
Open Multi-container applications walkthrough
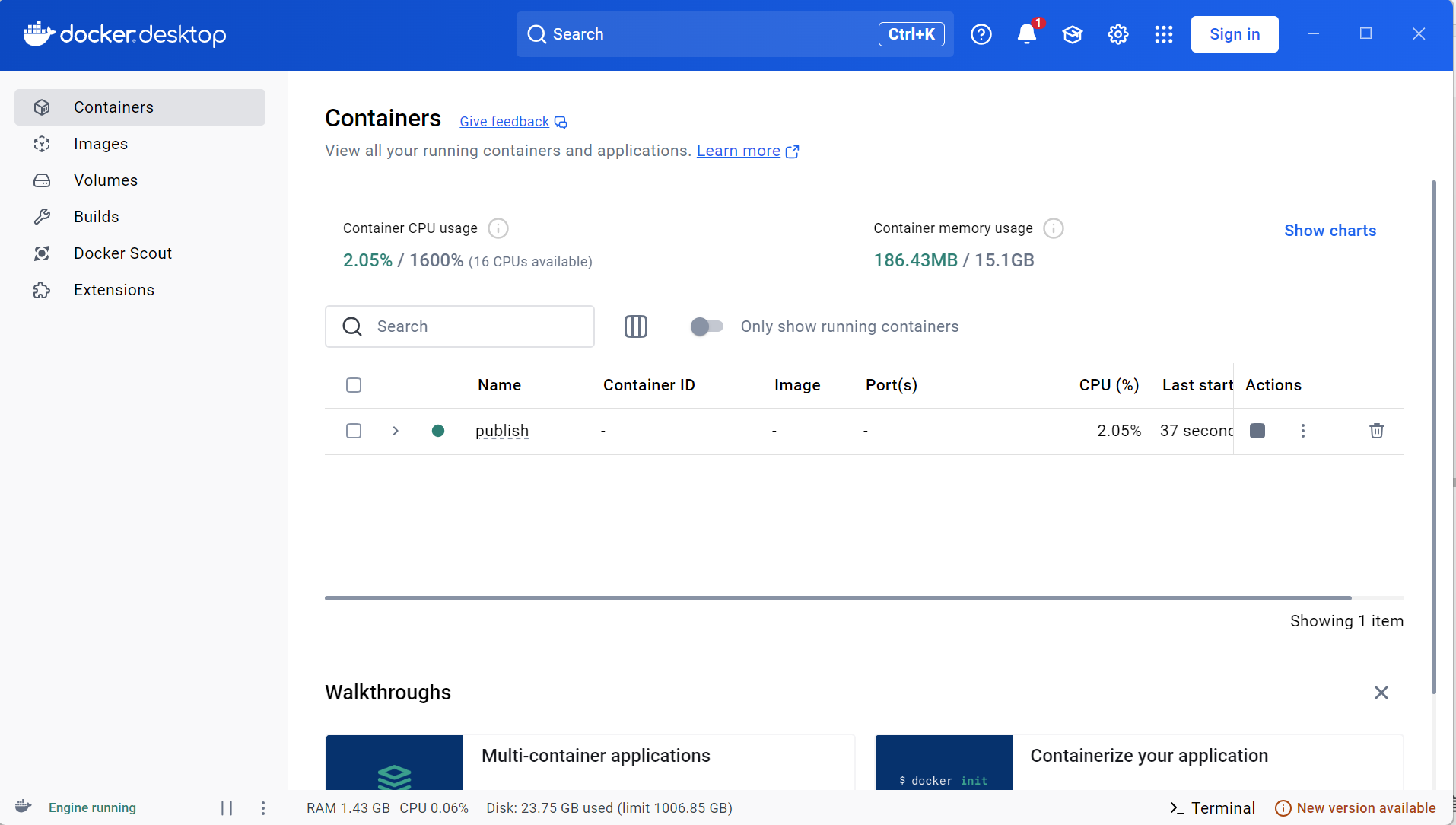point(590,762)
